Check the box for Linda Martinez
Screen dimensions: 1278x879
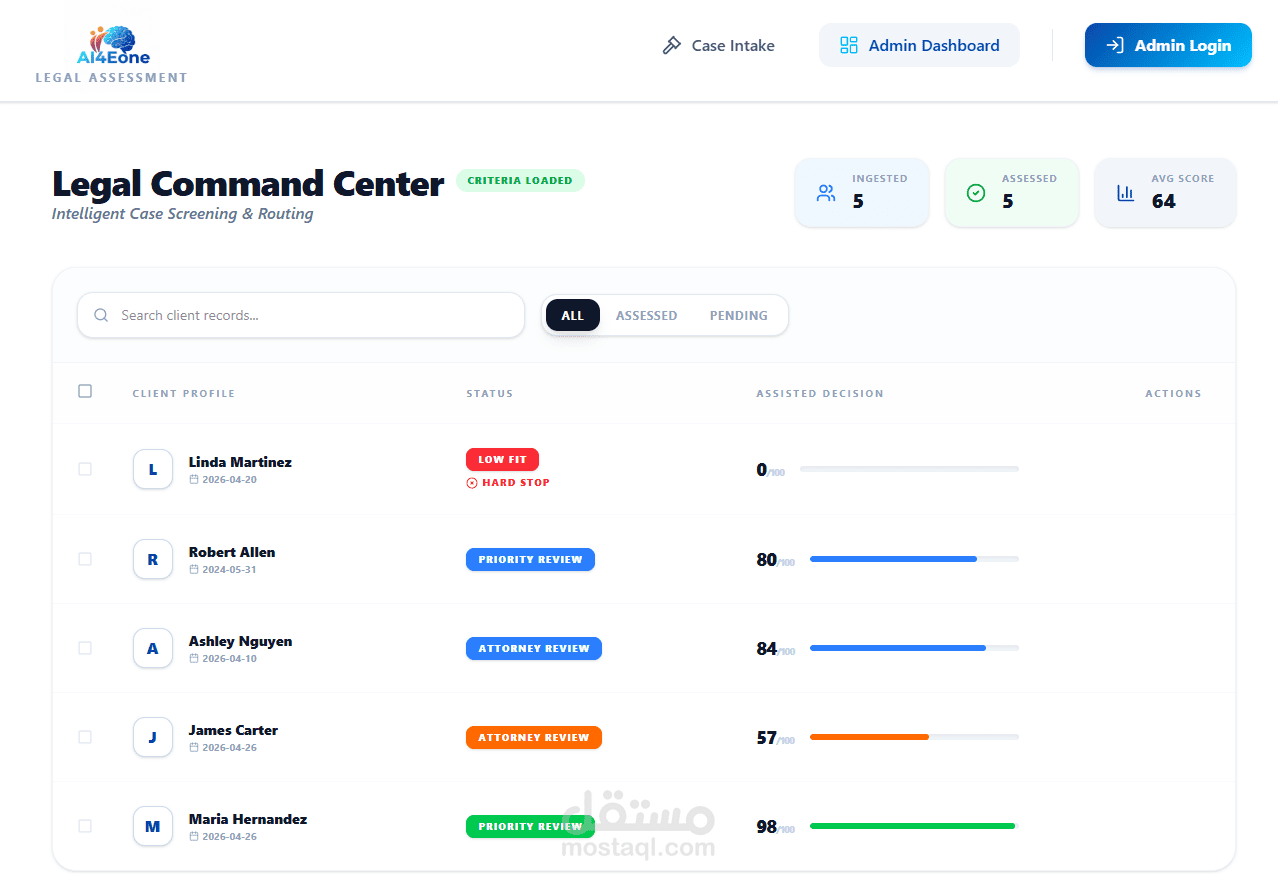pyautogui.click(x=85, y=469)
